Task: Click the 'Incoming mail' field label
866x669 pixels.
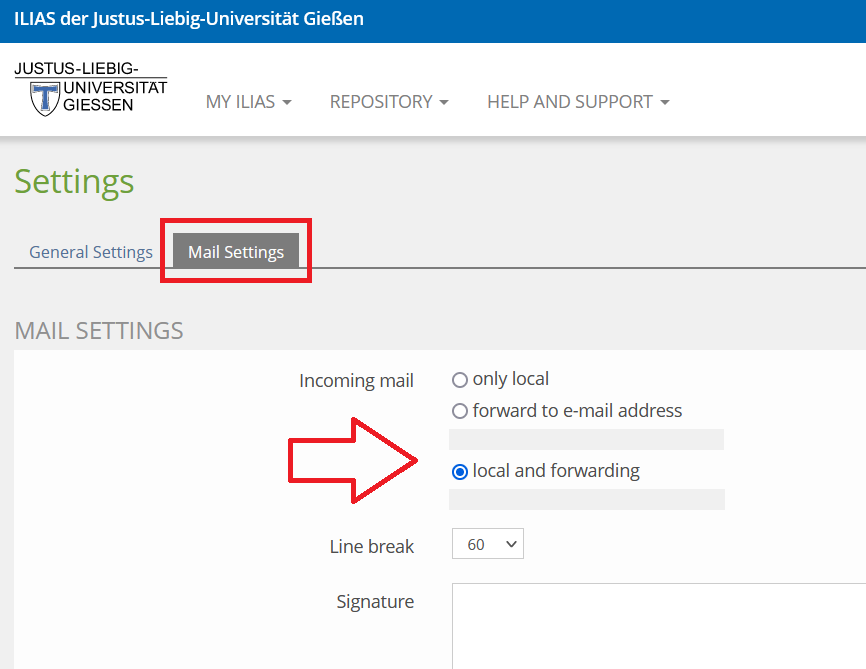Action: click(356, 381)
